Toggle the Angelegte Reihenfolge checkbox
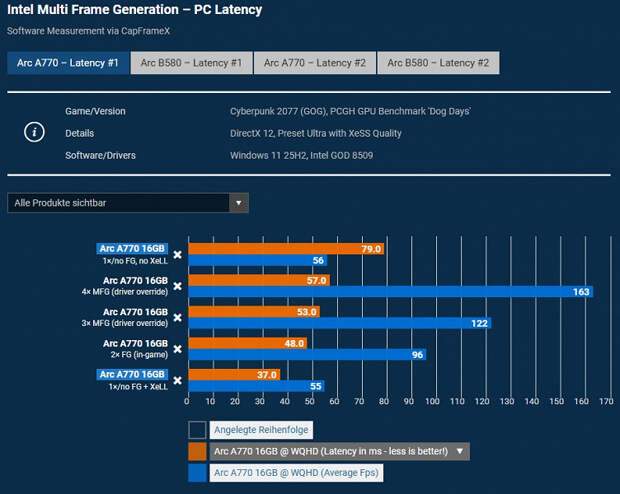Screen dimensions: 620x494 [197, 430]
